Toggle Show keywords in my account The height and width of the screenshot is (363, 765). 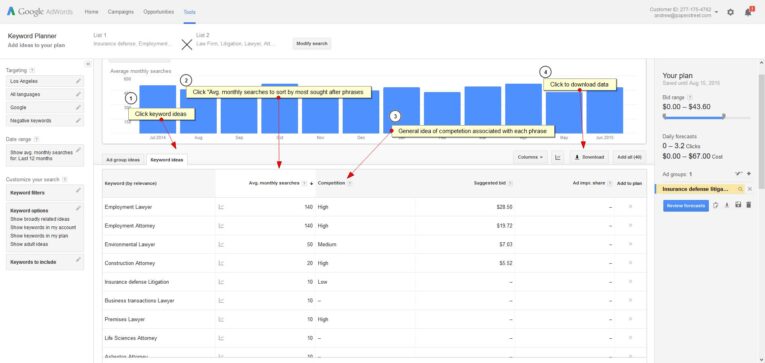(43, 227)
